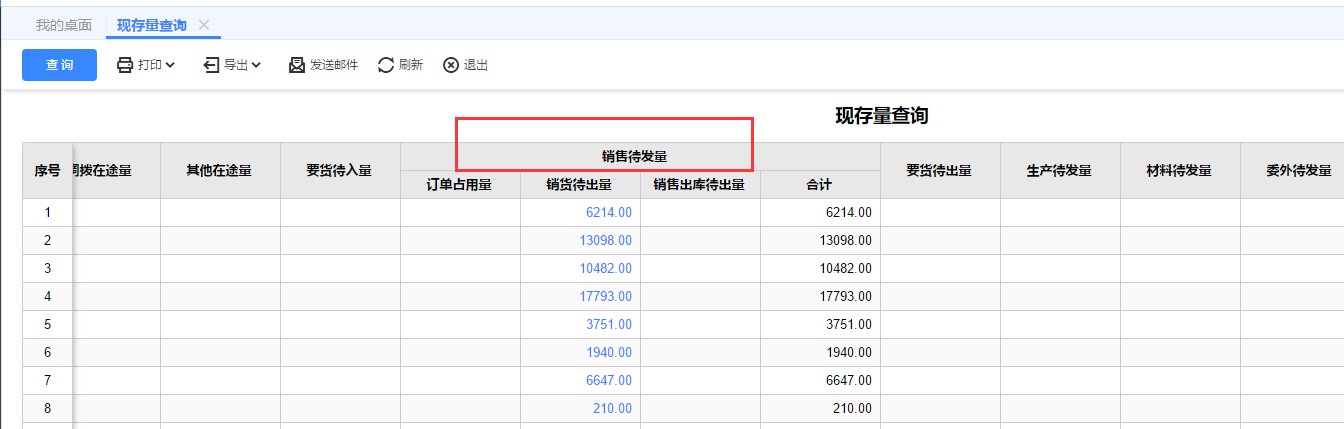Open the blue 13098.00 link

pyautogui.click(x=605, y=241)
